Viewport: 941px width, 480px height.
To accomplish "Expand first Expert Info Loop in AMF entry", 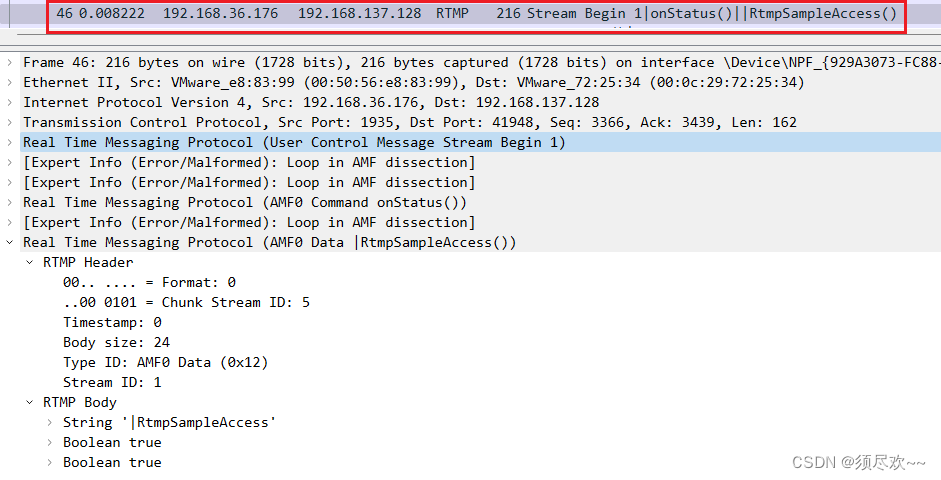I will [x=10, y=163].
